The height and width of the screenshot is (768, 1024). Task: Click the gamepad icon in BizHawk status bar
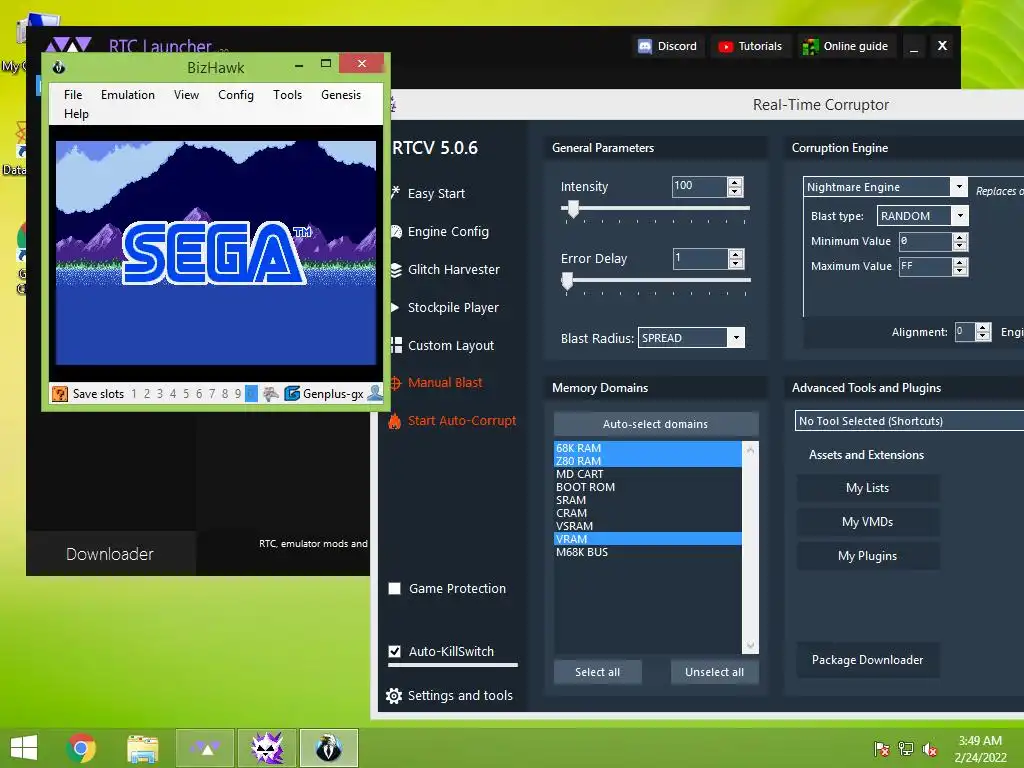(270, 393)
